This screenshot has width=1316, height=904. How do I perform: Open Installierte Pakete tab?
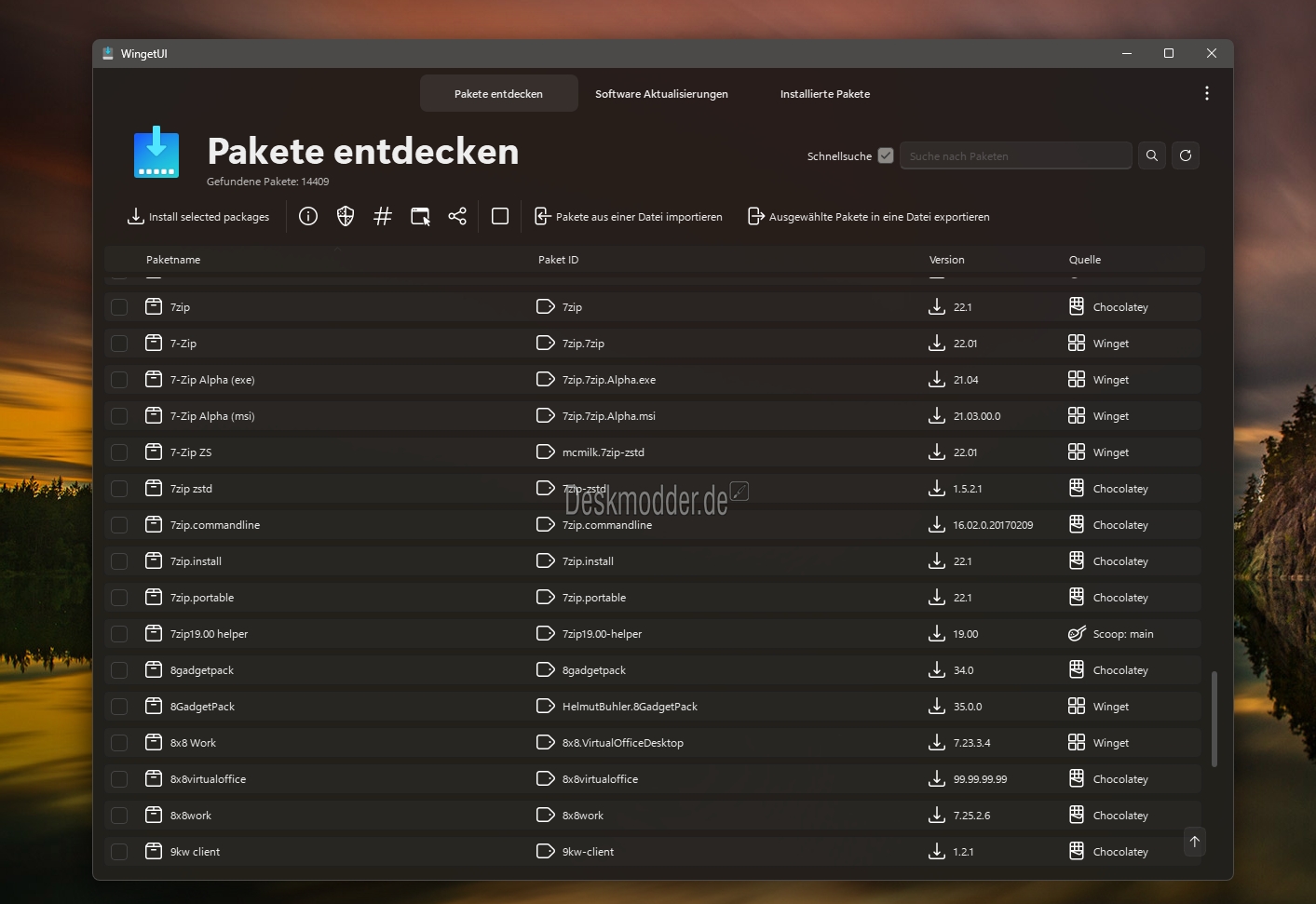coord(825,93)
